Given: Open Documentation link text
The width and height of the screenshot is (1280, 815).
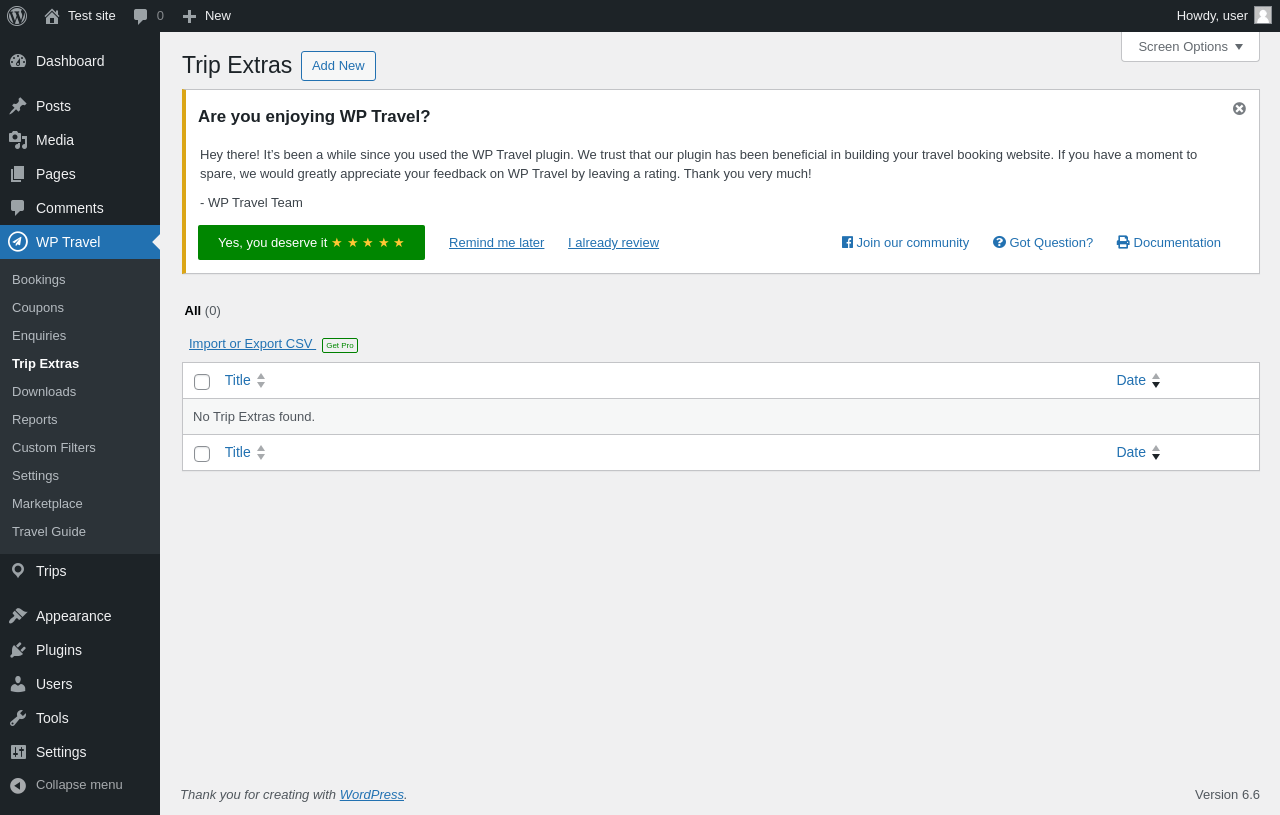Looking at the screenshot, I should point(1177,242).
